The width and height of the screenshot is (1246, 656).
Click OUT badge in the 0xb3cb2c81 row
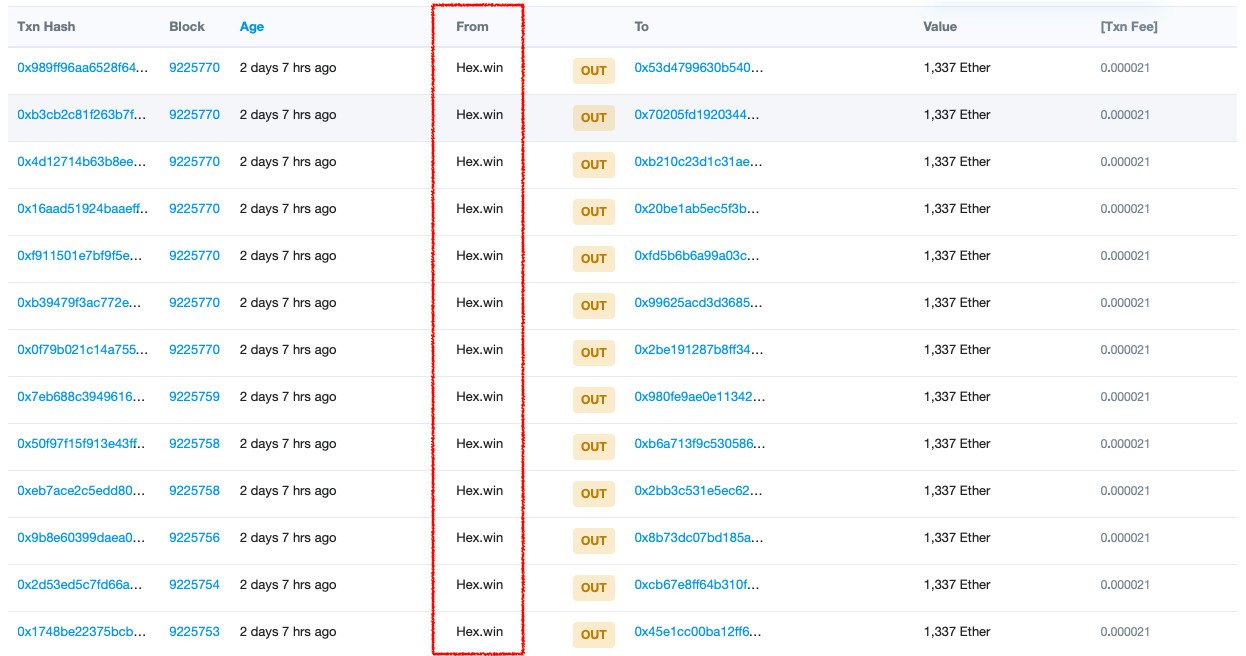point(594,118)
